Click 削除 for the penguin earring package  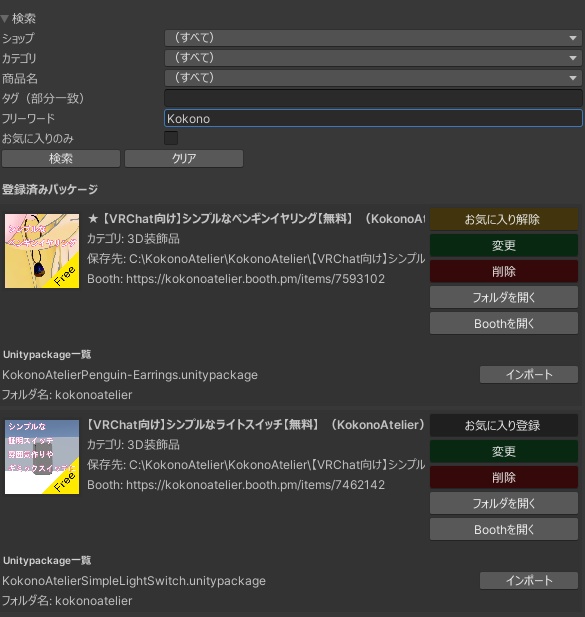tap(504, 271)
